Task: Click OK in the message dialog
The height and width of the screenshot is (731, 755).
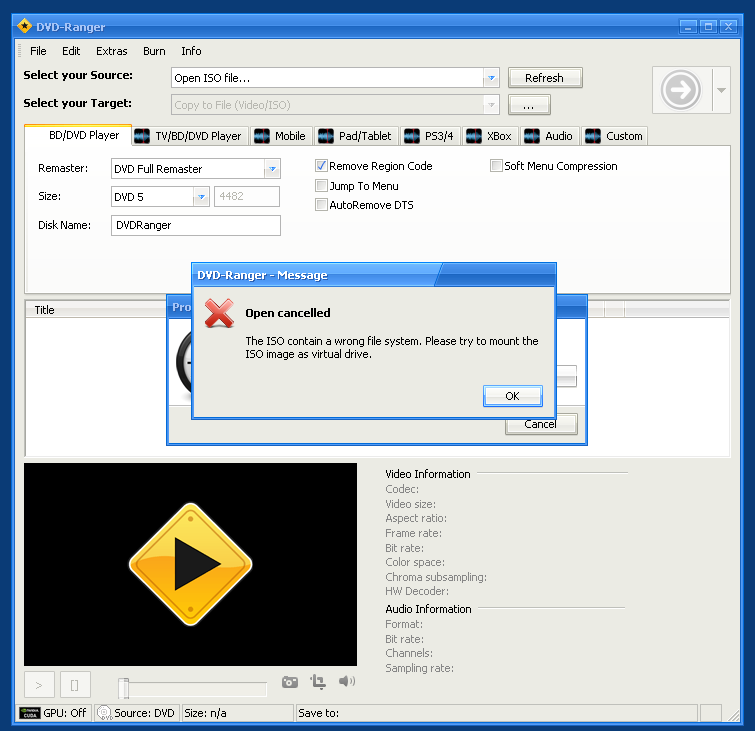Action: [512, 396]
